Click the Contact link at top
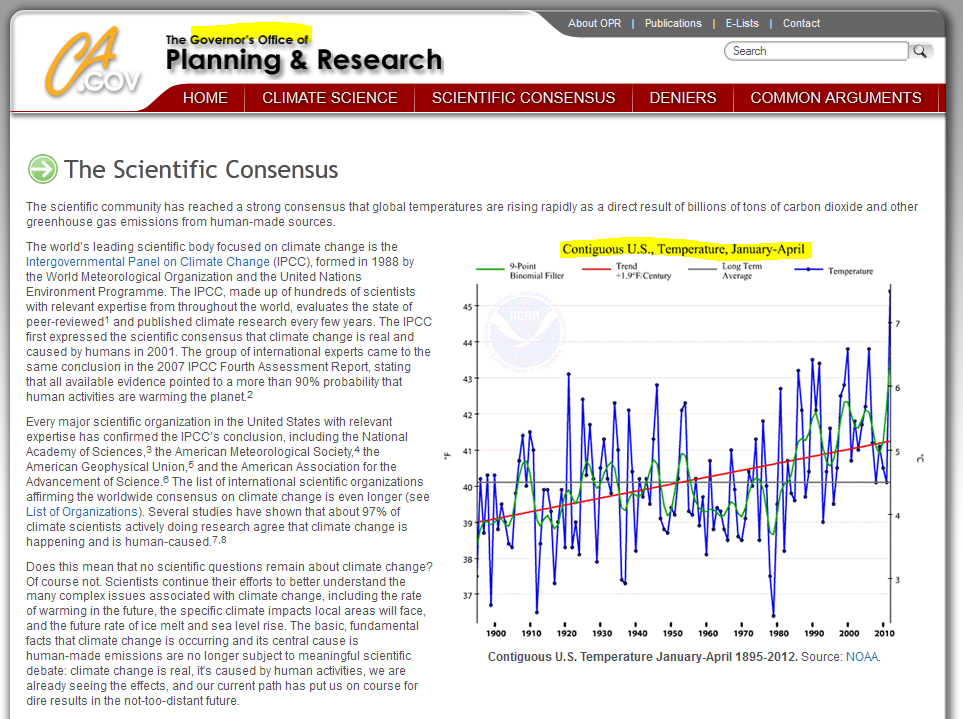Viewport: 963px width, 719px height. [x=801, y=23]
